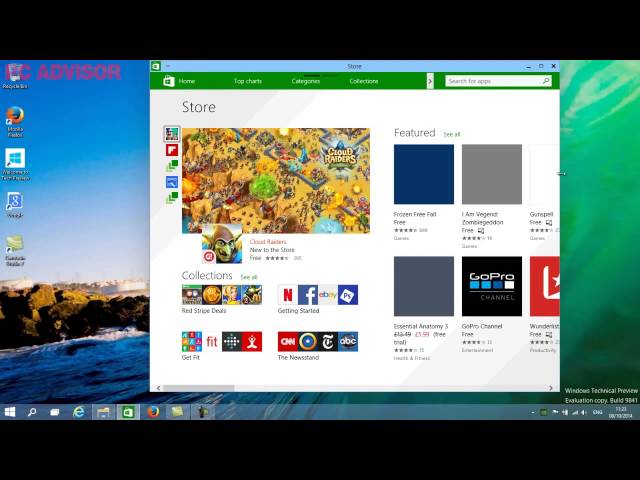The height and width of the screenshot is (480, 640).
Task: Open the Netflix tile in Getting Started
Action: pyautogui.click(x=288, y=295)
